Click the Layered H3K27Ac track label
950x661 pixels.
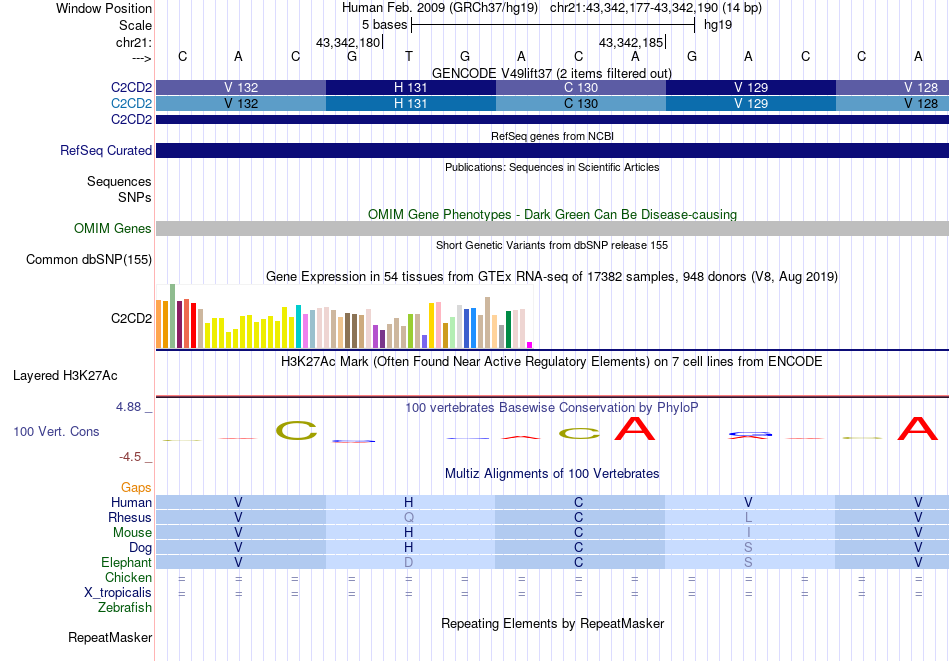(65, 376)
